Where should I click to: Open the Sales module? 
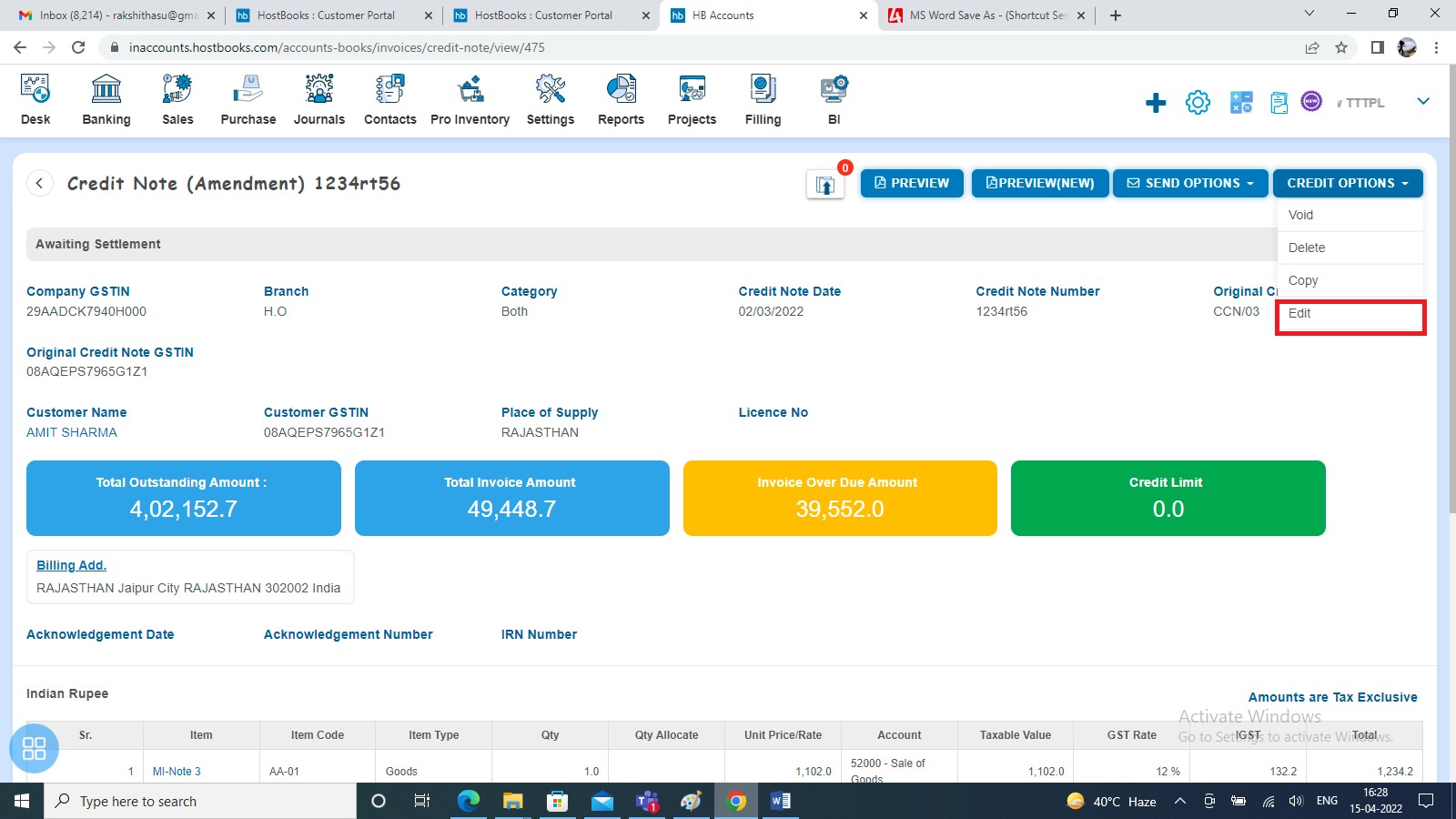tap(177, 100)
